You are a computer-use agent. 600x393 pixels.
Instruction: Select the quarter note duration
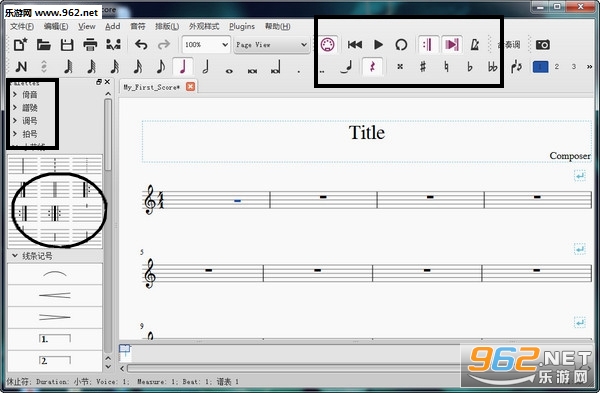point(183,67)
